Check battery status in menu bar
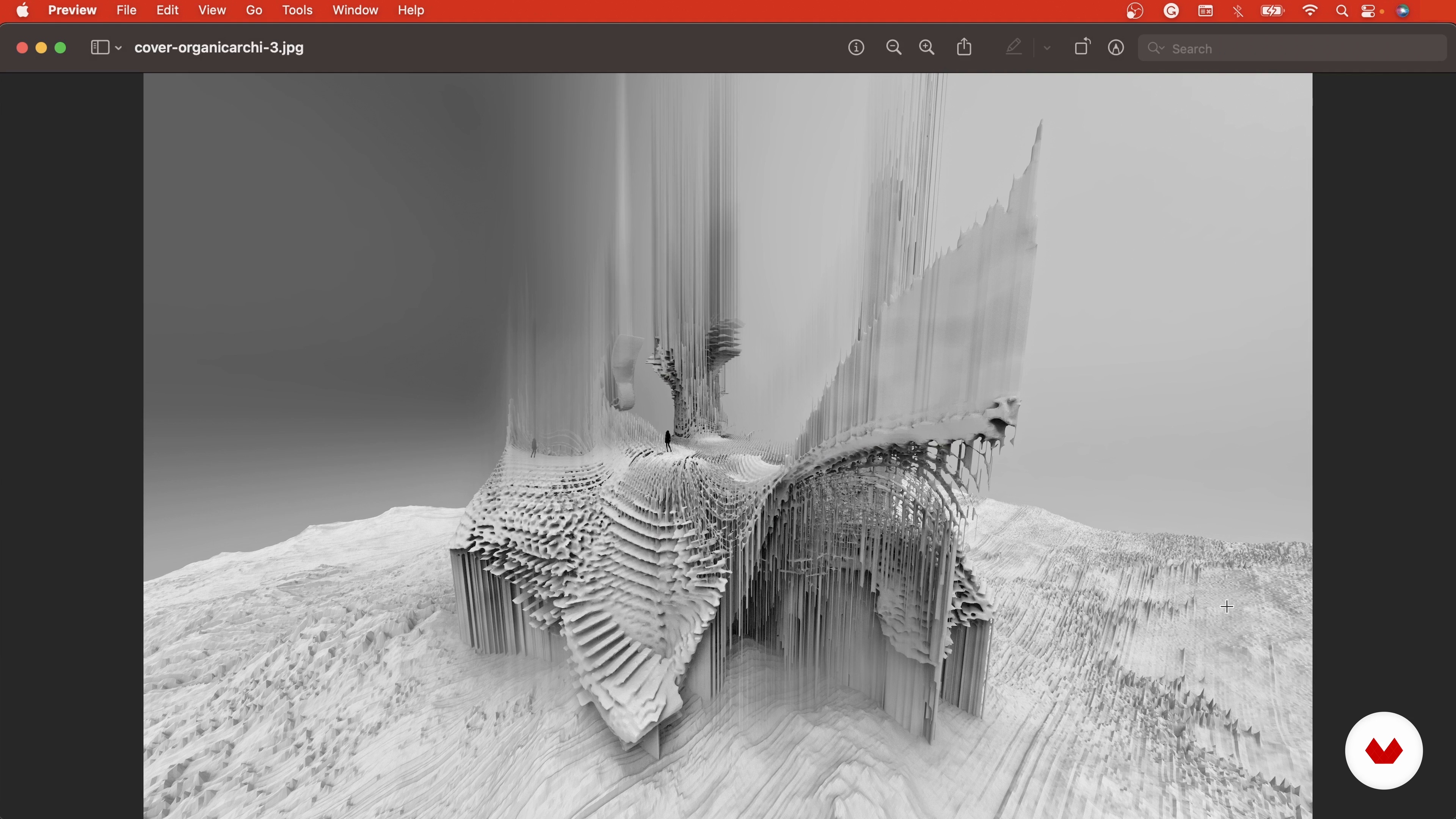 pyautogui.click(x=1273, y=11)
